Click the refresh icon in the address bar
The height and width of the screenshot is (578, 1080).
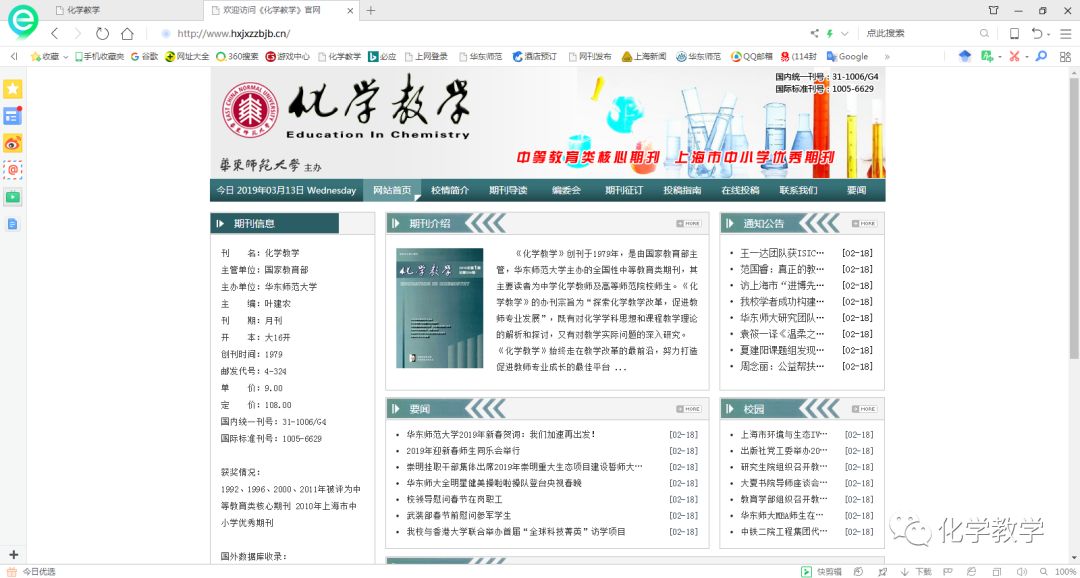tap(103, 32)
